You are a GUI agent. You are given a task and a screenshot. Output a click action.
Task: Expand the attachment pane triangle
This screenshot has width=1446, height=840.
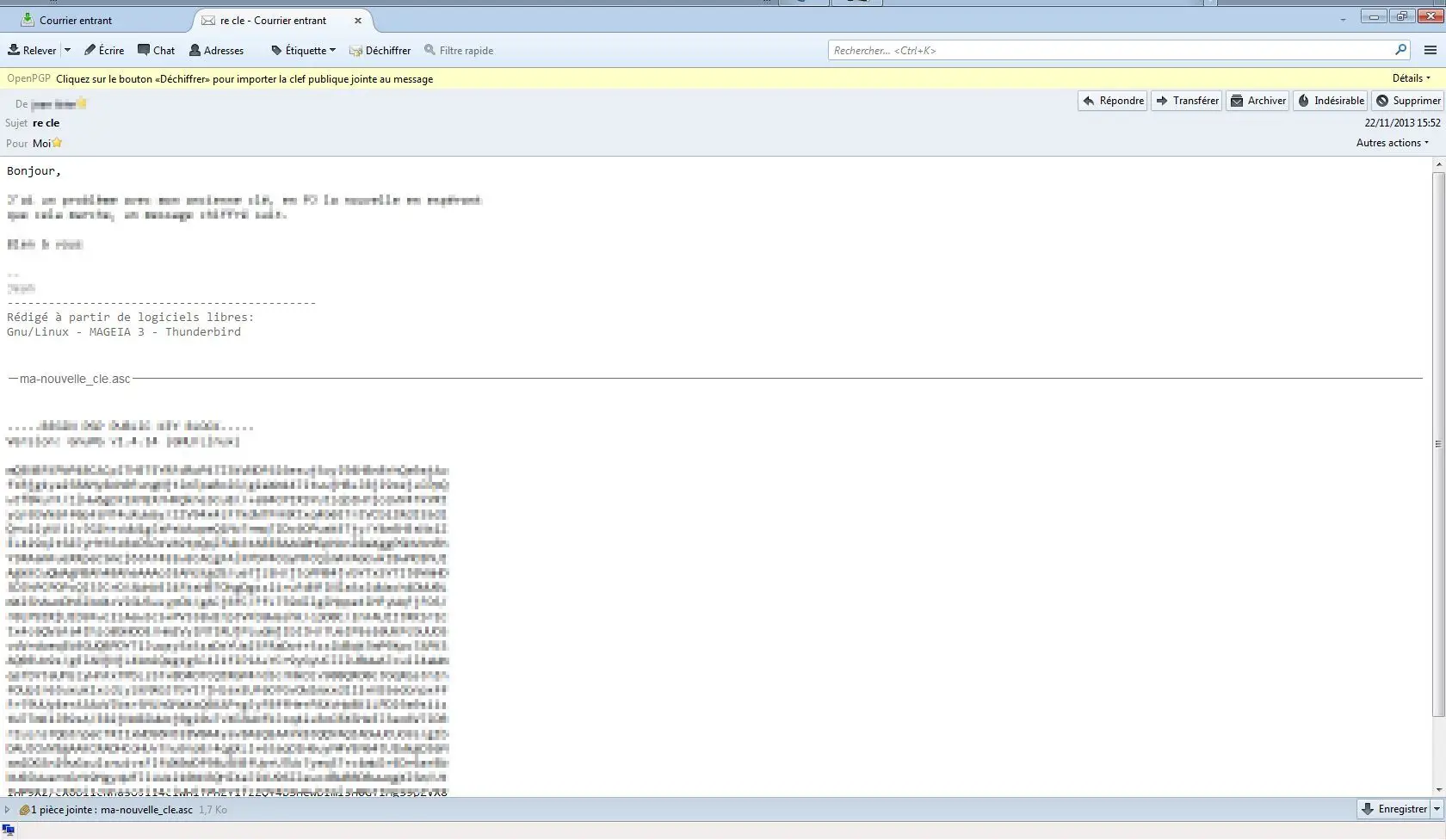(x=7, y=809)
